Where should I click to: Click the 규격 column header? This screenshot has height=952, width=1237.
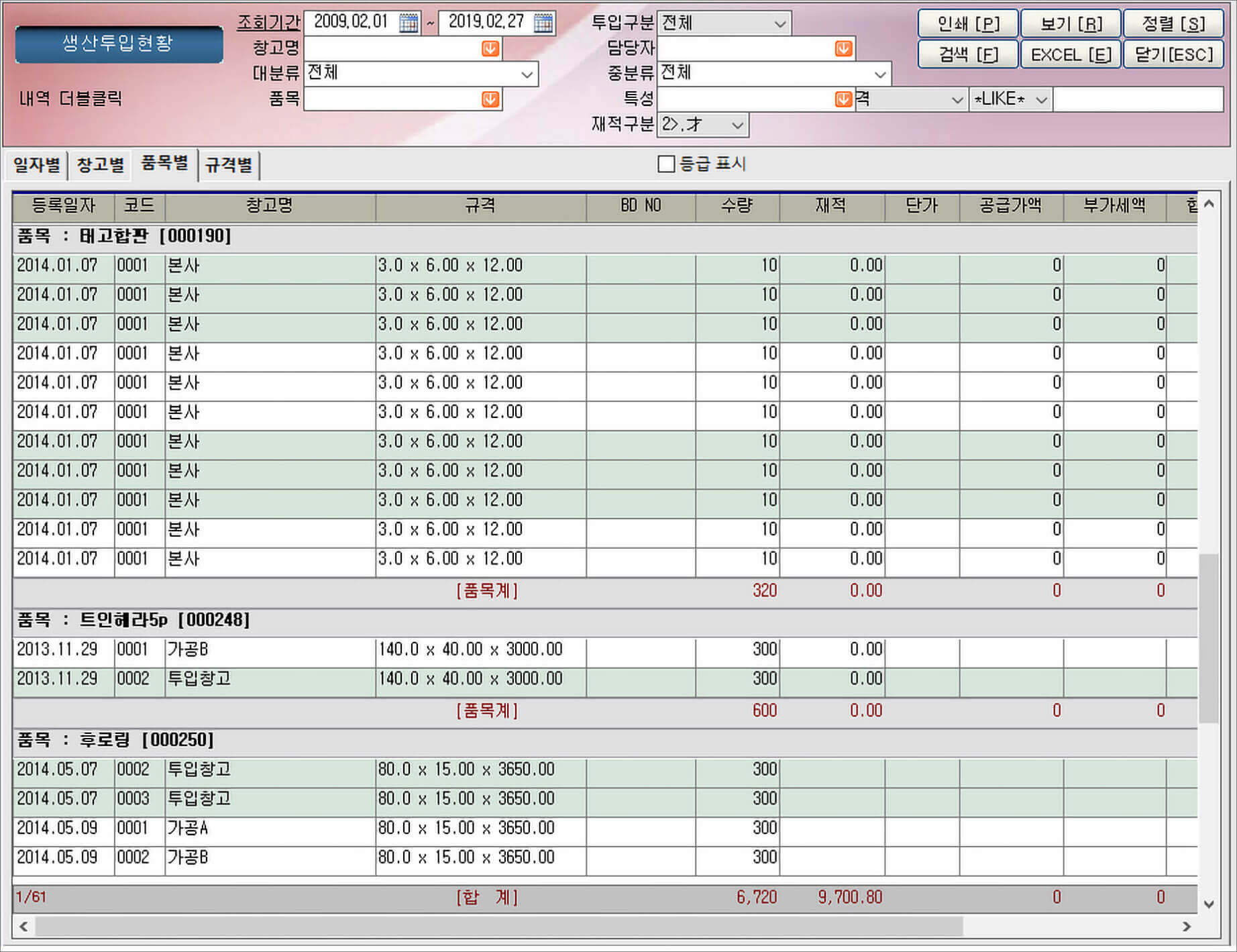tap(480, 206)
